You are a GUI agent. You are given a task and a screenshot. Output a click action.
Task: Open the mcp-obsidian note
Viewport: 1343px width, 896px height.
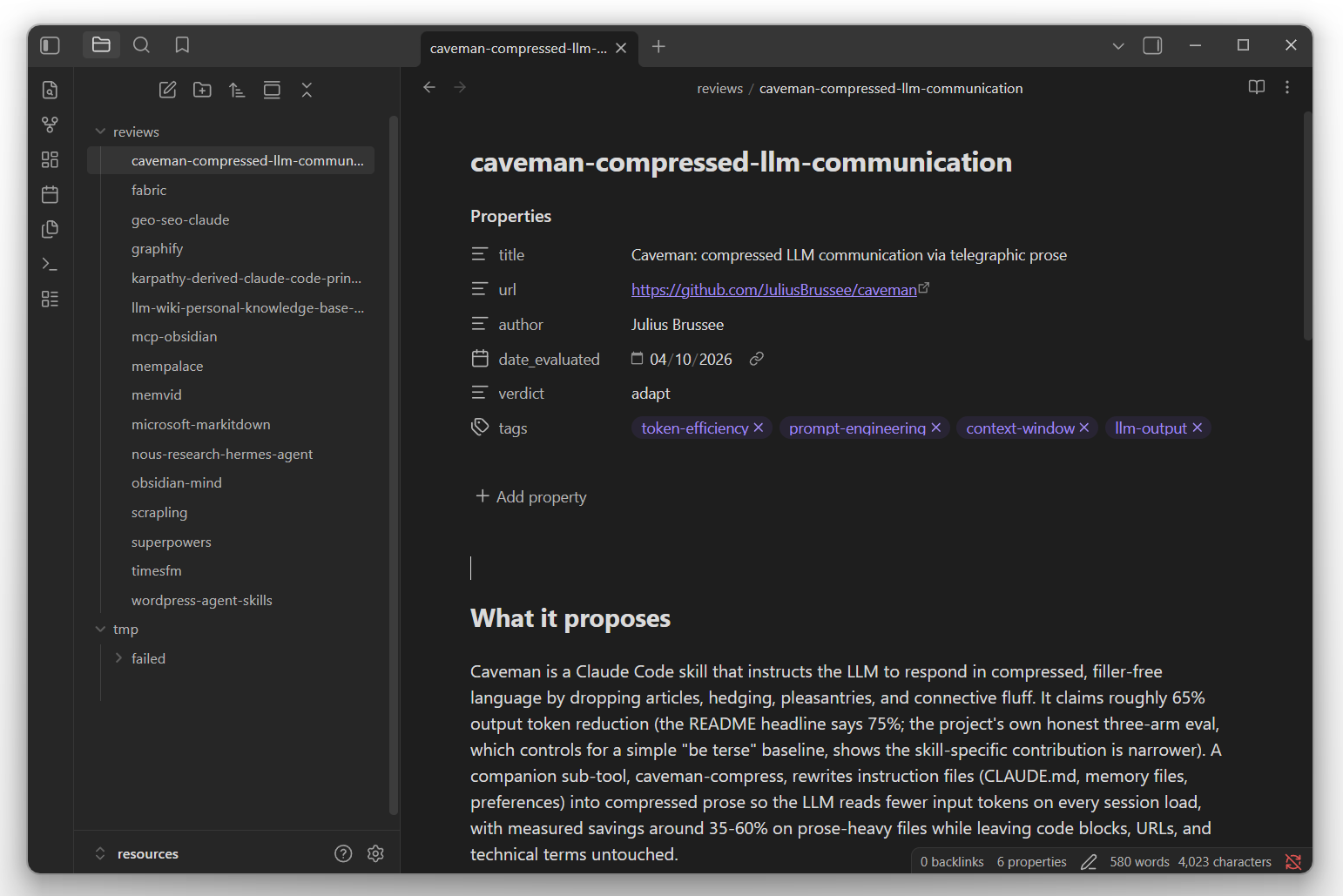(174, 337)
